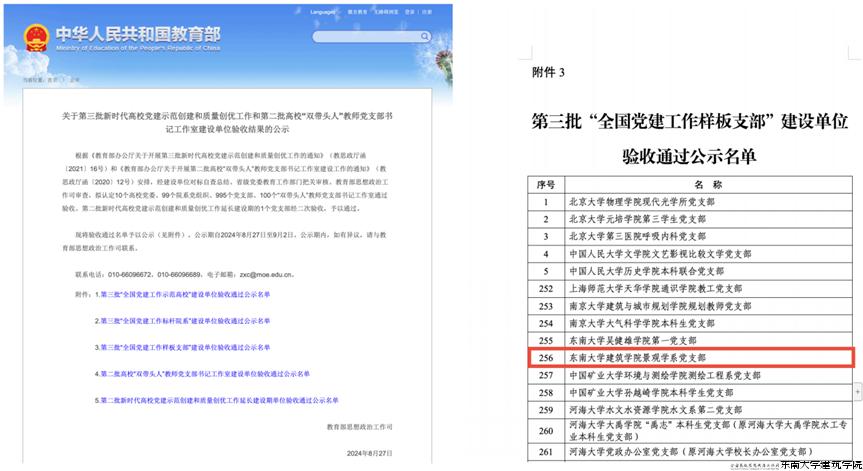
Task: Click the national emblem logo
Action: pos(37,34)
